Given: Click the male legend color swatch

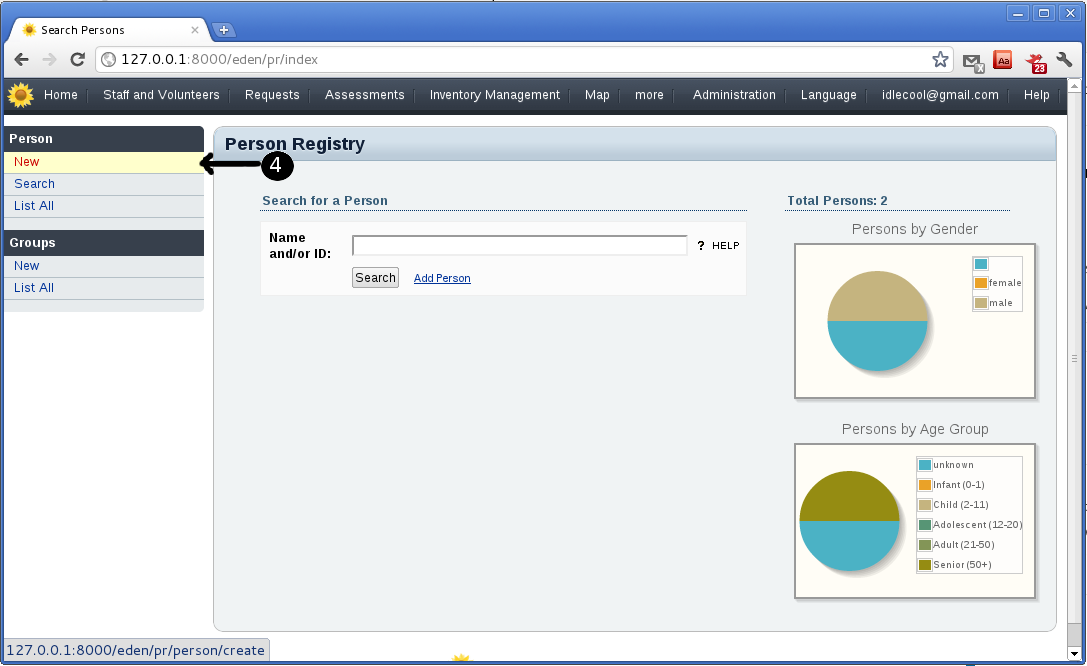Looking at the screenshot, I should 981,303.
